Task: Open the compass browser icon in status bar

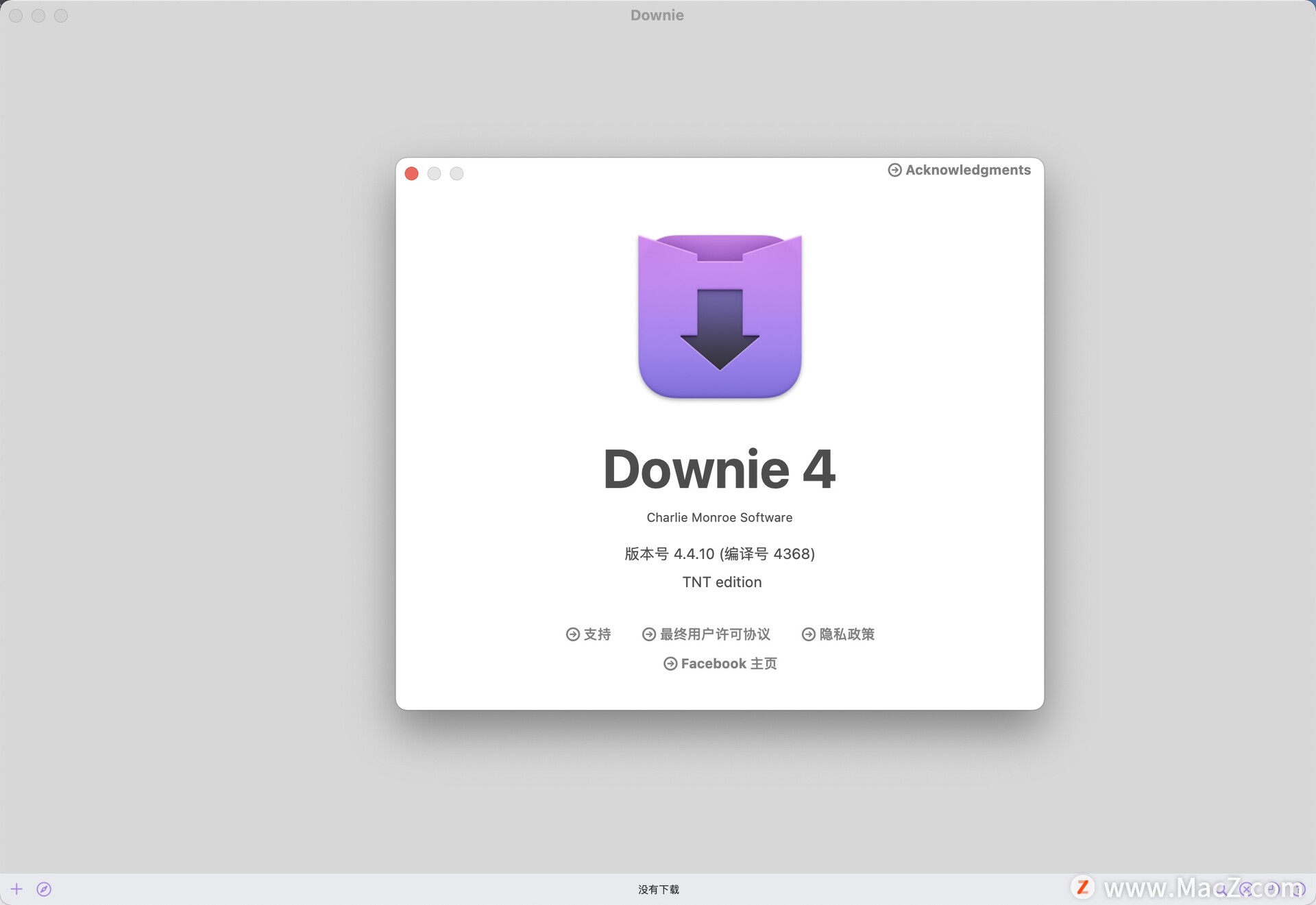Action: click(x=44, y=889)
